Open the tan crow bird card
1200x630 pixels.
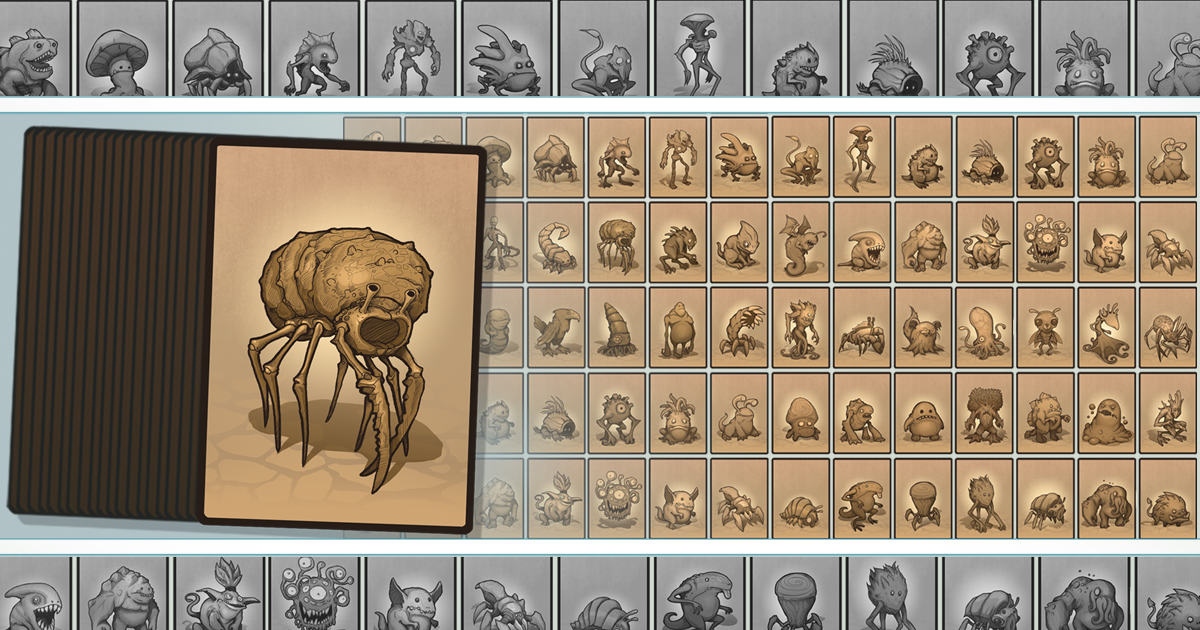(x=556, y=327)
